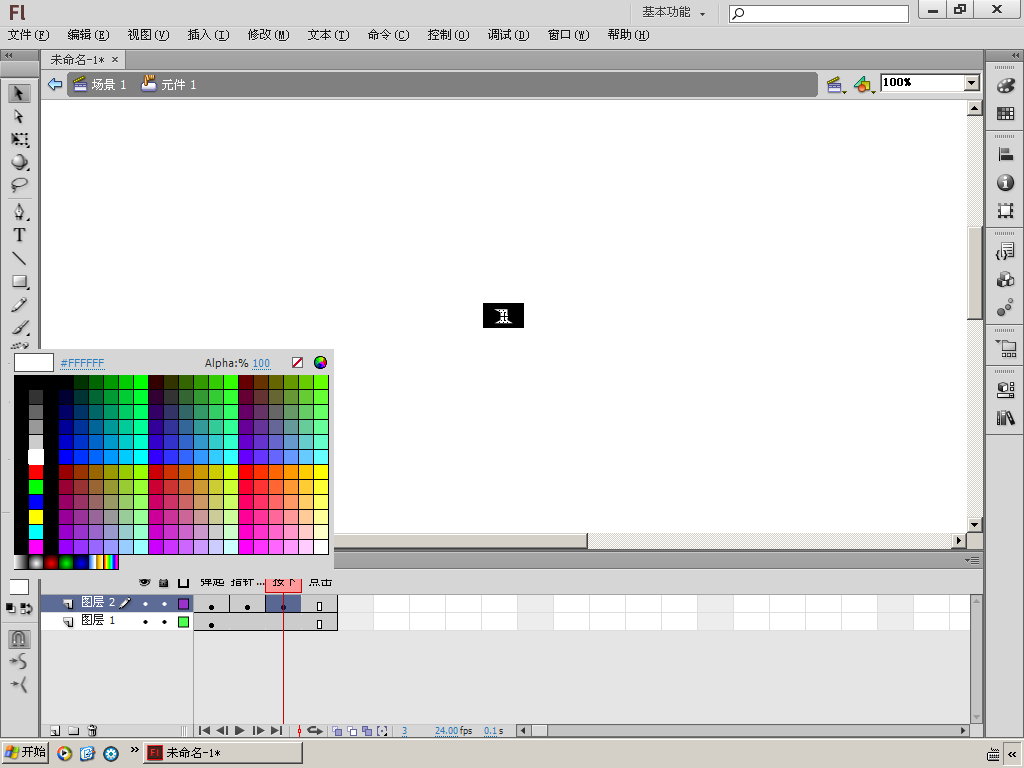
Task: Select the no color slashed swatch
Action: coord(297,362)
